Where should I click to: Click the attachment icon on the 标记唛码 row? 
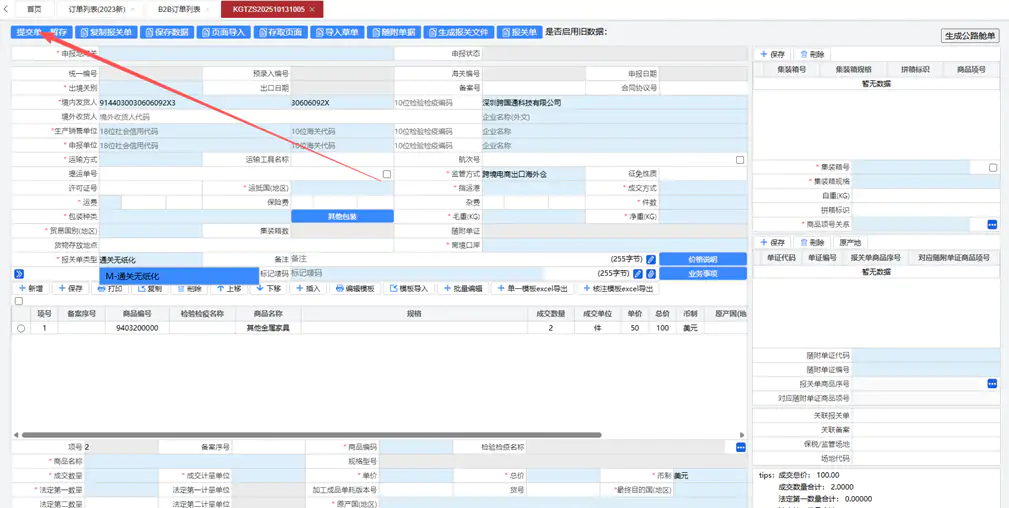651,274
